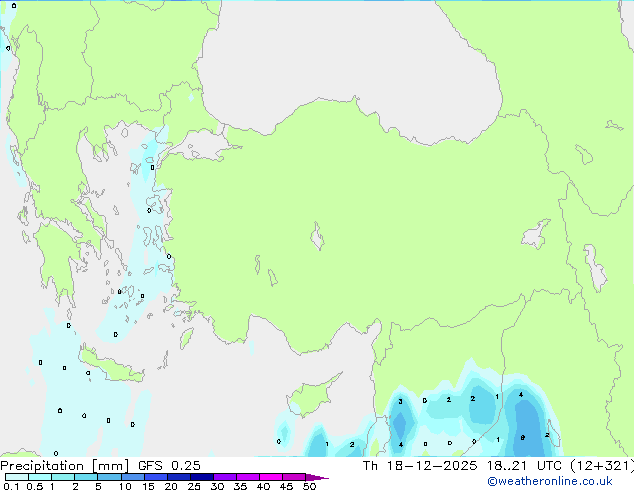The height and width of the screenshot is (490, 634).
Task: Click the "20" legend tick label
Action: [171, 486]
